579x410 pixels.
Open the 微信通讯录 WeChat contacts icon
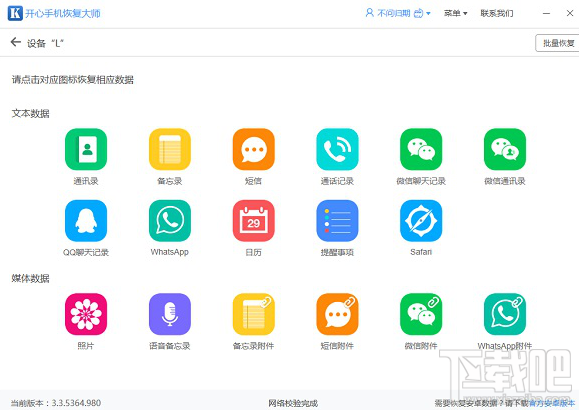(x=505, y=149)
